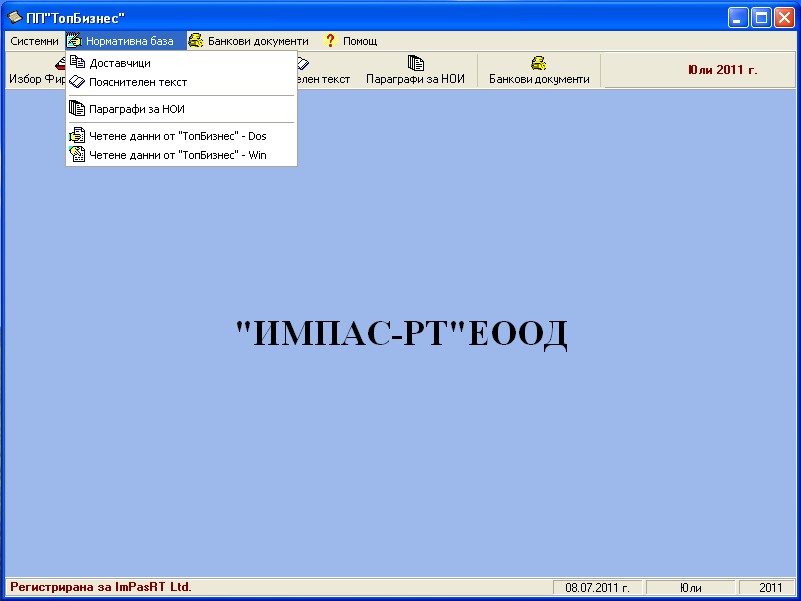Click the Dos import icon in the menu
This screenshot has width=801, height=601.
(77, 135)
